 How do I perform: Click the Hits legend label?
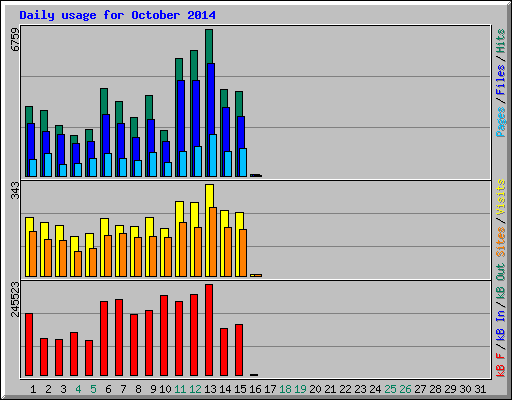pos(501,41)
